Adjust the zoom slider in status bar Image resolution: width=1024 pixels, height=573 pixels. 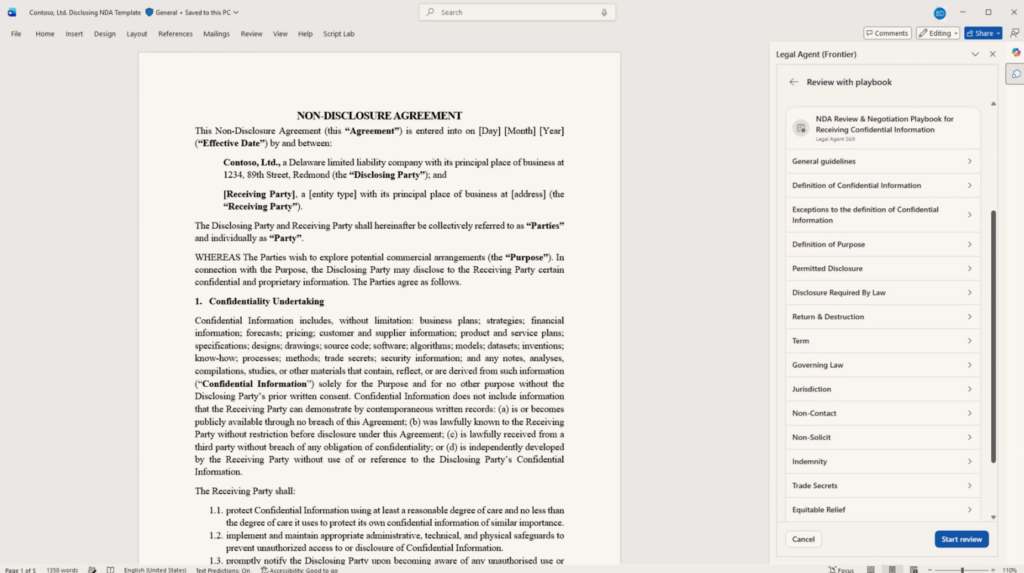pos(962,570)
